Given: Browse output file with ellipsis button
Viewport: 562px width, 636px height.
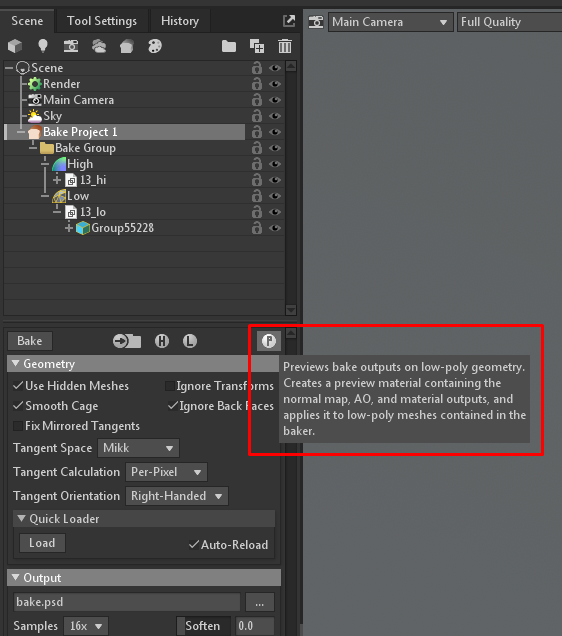Looking at the screenshot, I should [x=260, y=602].
